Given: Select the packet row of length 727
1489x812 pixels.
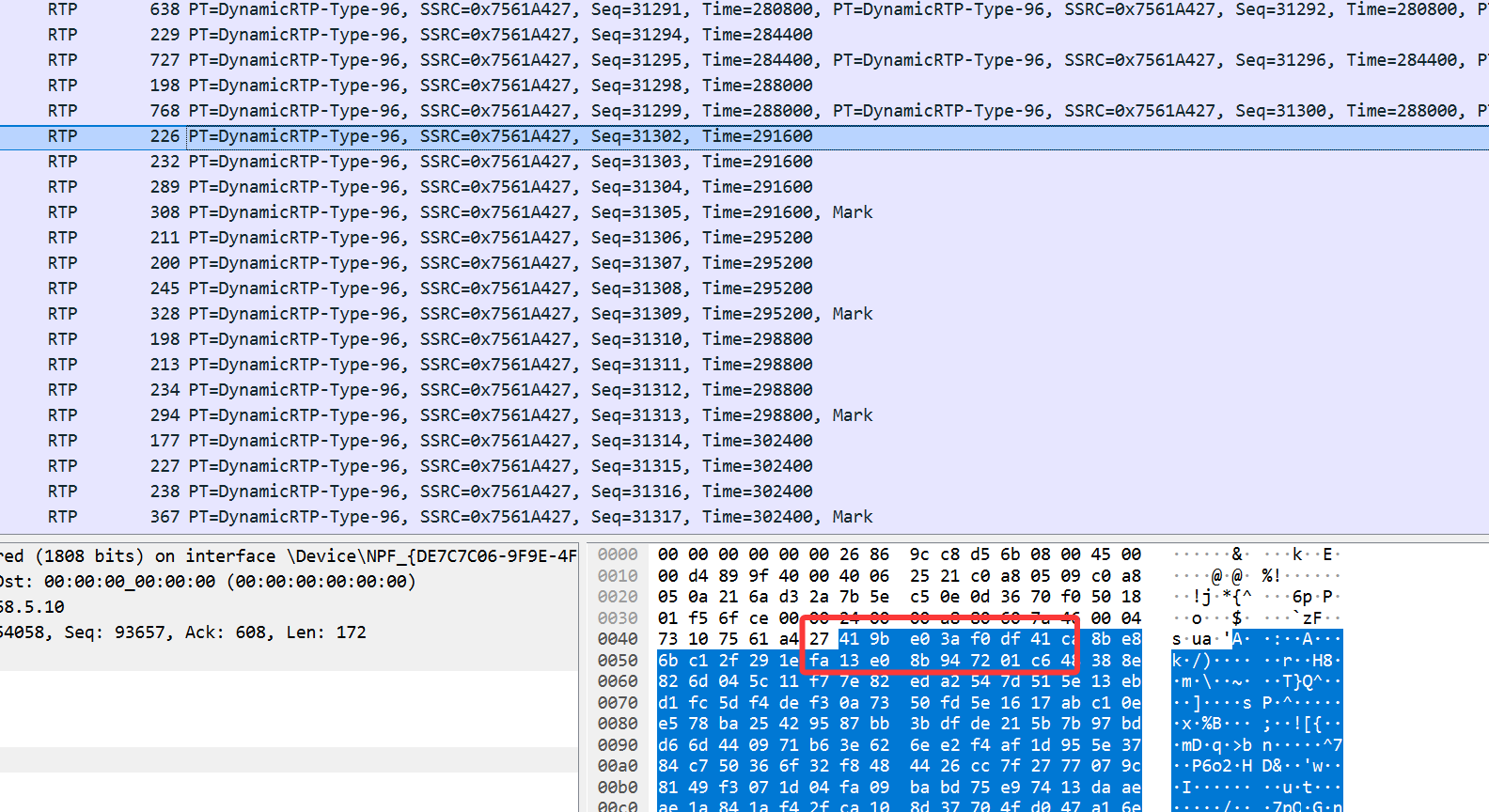Looking at the screenshot, I should (x=744, y=60).
